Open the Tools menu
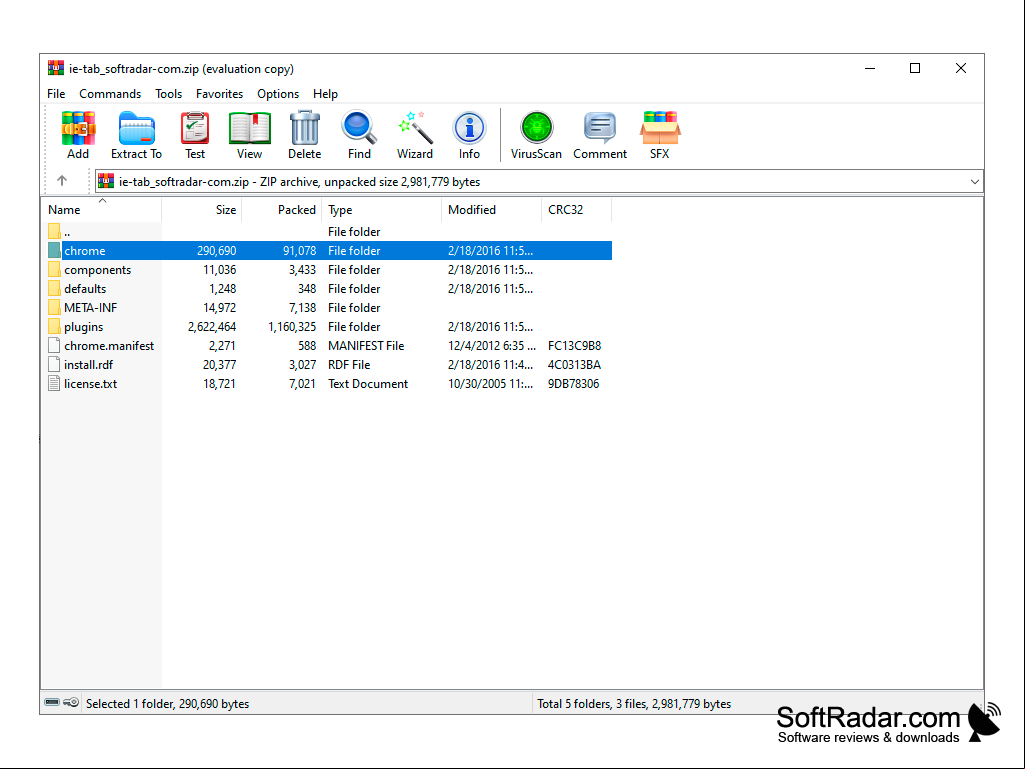 (x=169, y=94)
